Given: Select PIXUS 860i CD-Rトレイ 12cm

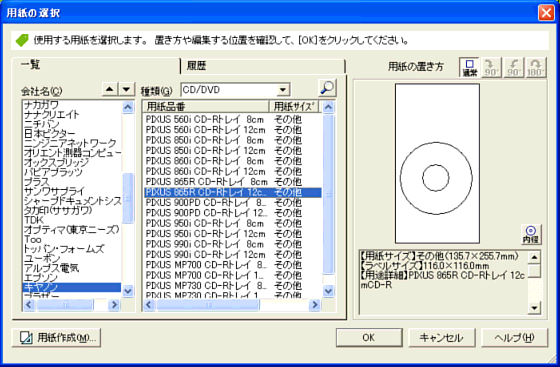Looking at the screenshot, I should coord(233,171).
